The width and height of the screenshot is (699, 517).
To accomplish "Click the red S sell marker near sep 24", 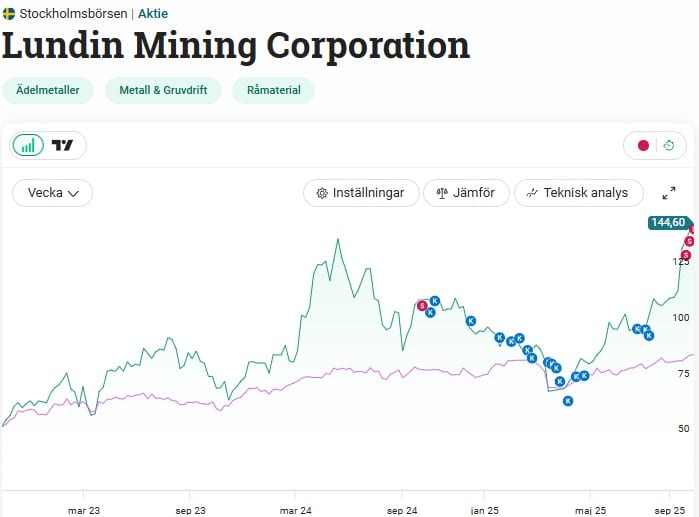I will 422,306.
